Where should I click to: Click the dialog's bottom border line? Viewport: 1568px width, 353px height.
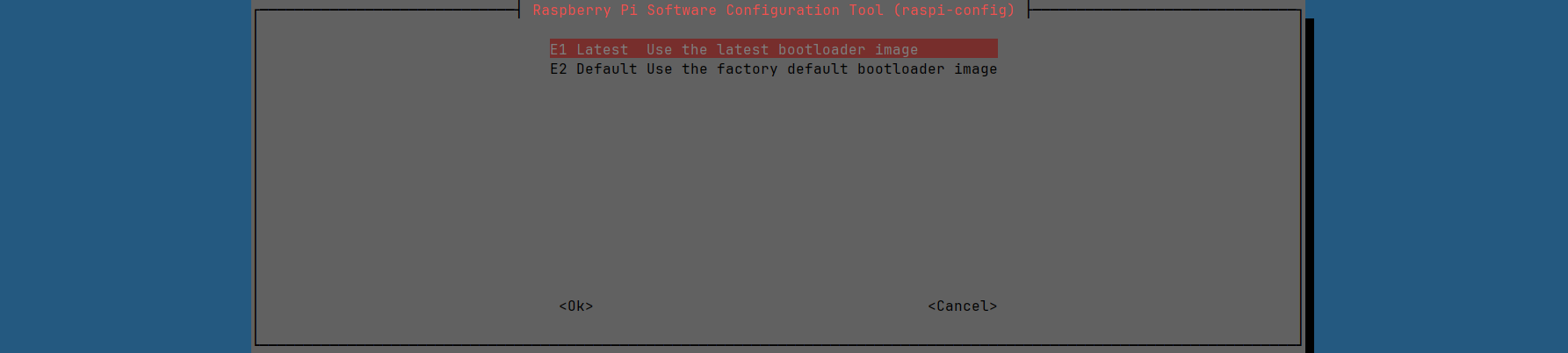773,344
